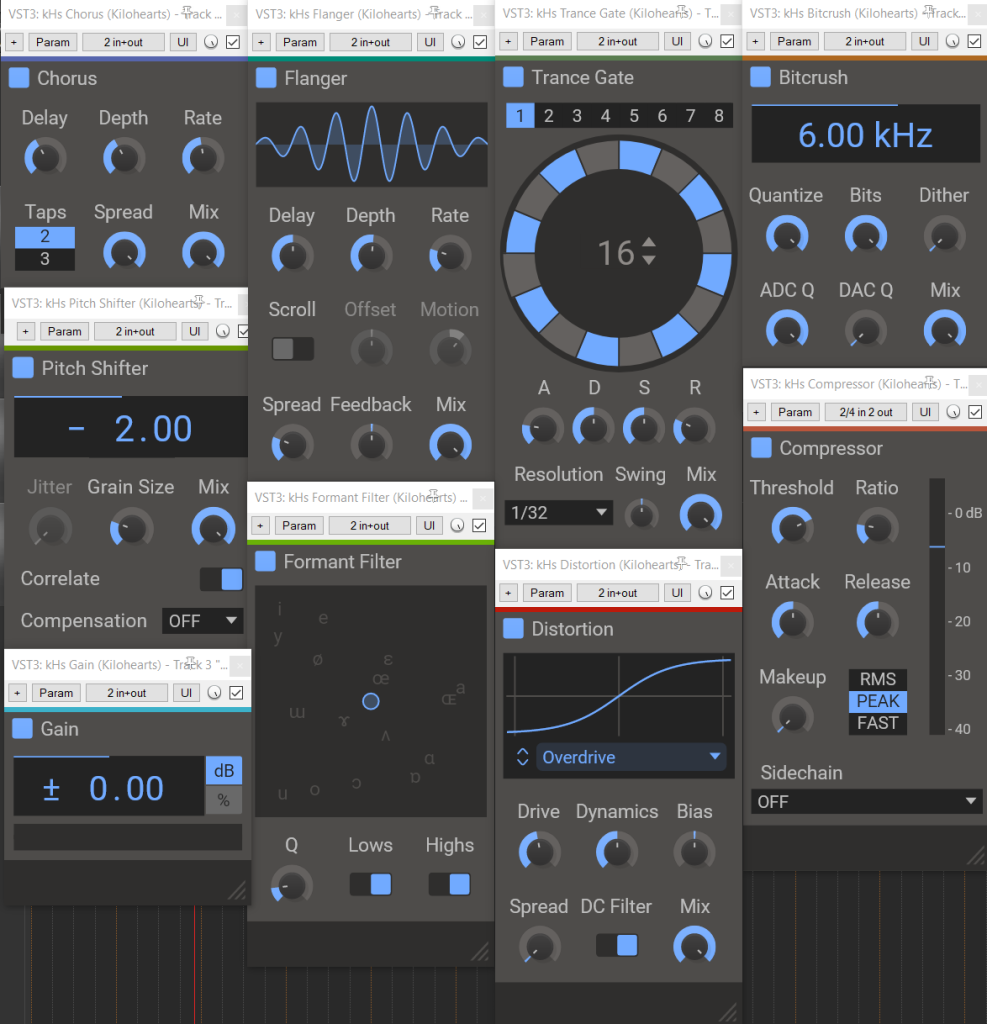Click the Pitch Shifter Grain Size knob

[131, 529]
